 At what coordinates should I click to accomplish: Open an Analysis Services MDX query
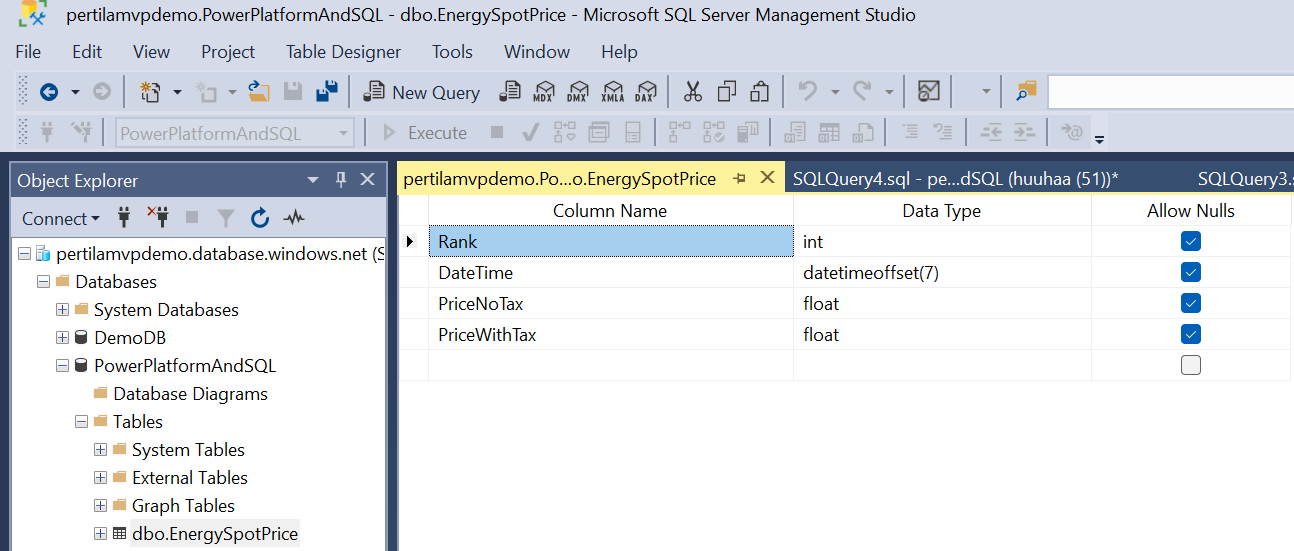[543, 92]
